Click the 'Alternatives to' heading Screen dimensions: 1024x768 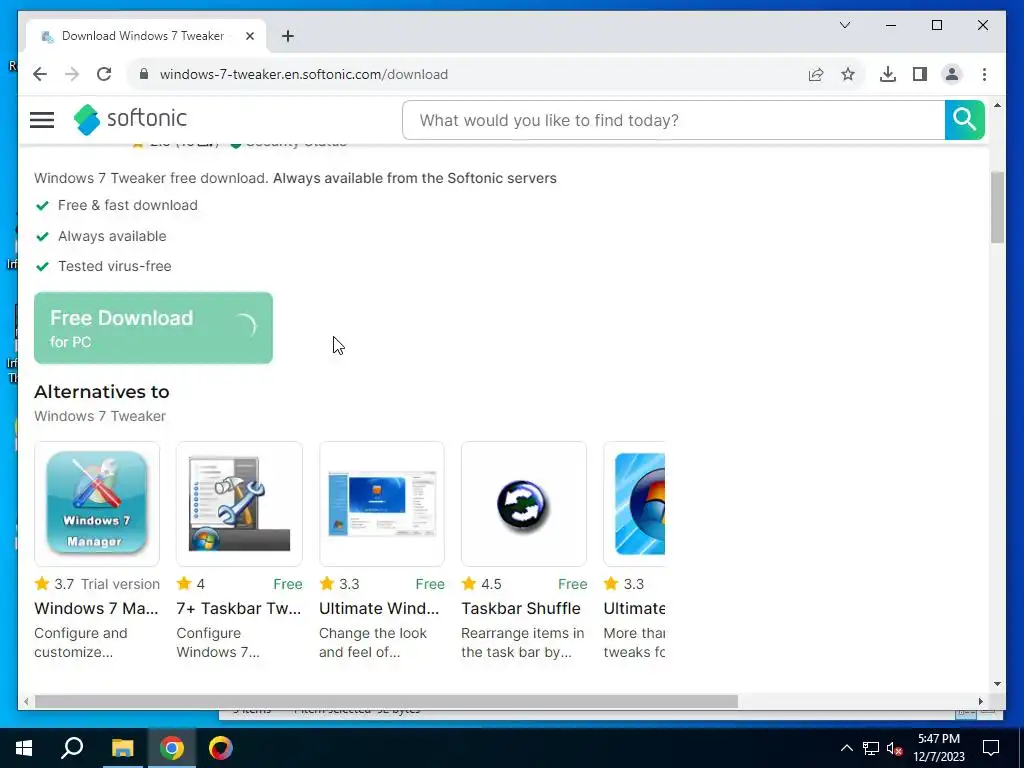tap(102, 392)
